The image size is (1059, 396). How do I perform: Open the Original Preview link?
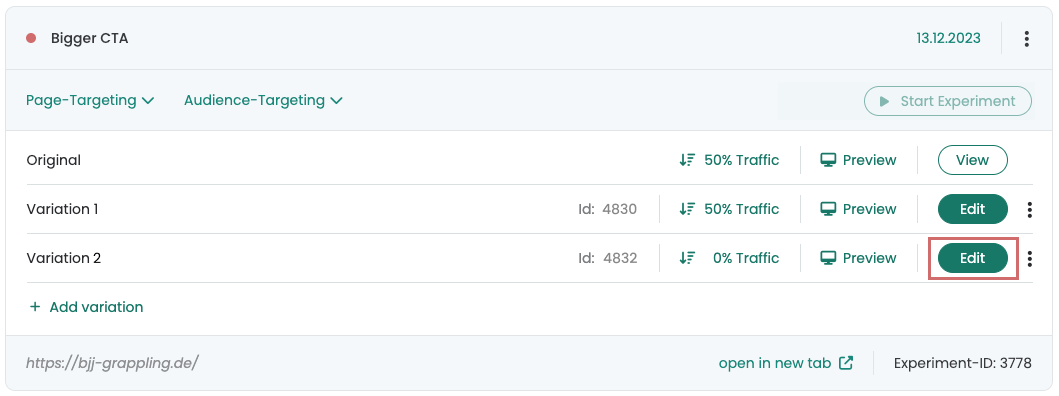click(858, 160)
